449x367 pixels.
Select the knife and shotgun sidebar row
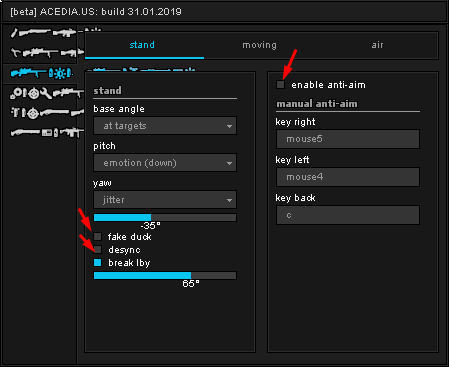(x=43, y=33)
